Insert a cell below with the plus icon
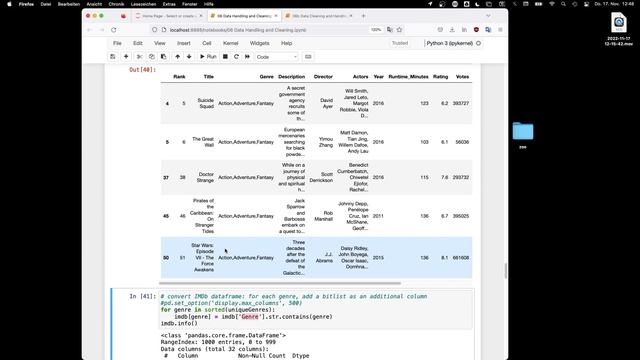 [x=126, y=57]
